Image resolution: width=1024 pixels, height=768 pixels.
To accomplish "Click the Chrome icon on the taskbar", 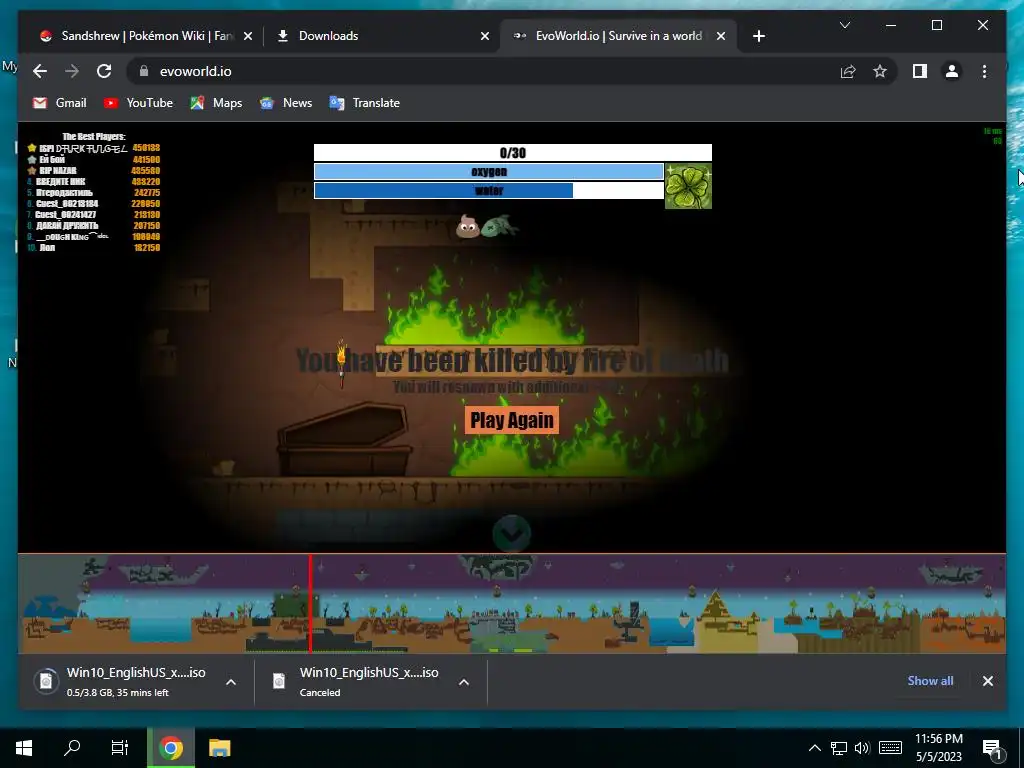I will [170, 748].
